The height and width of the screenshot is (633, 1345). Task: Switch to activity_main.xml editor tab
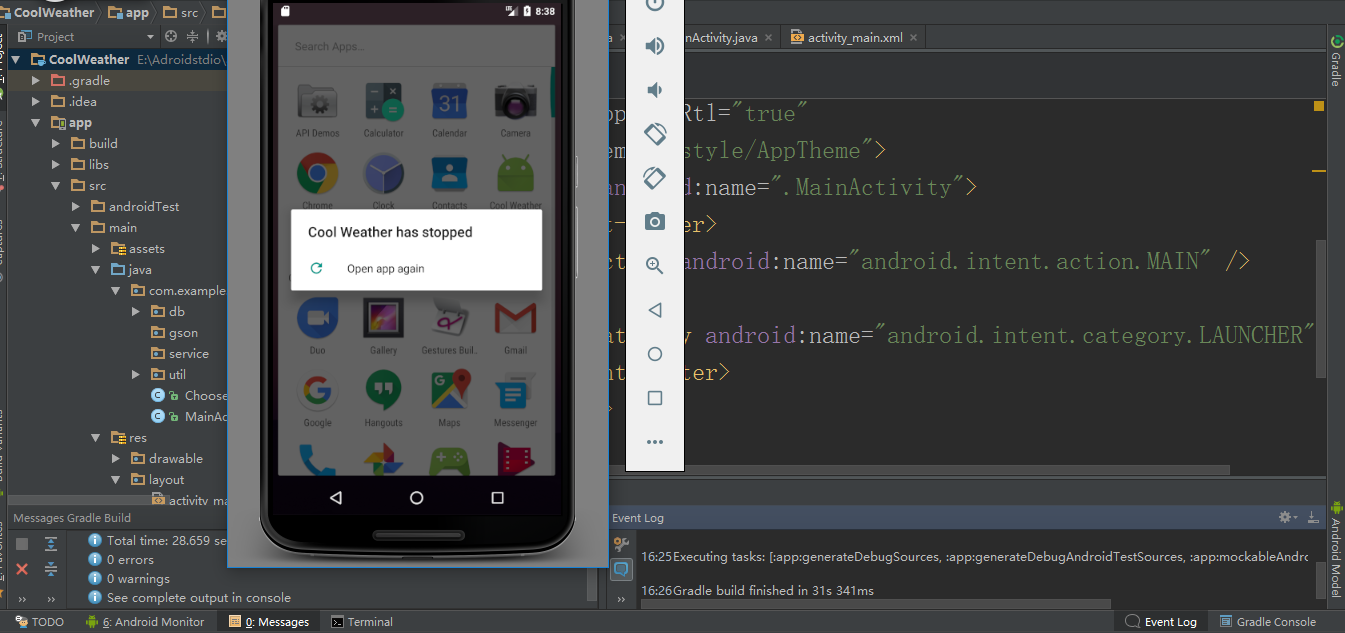click(855, 37)
